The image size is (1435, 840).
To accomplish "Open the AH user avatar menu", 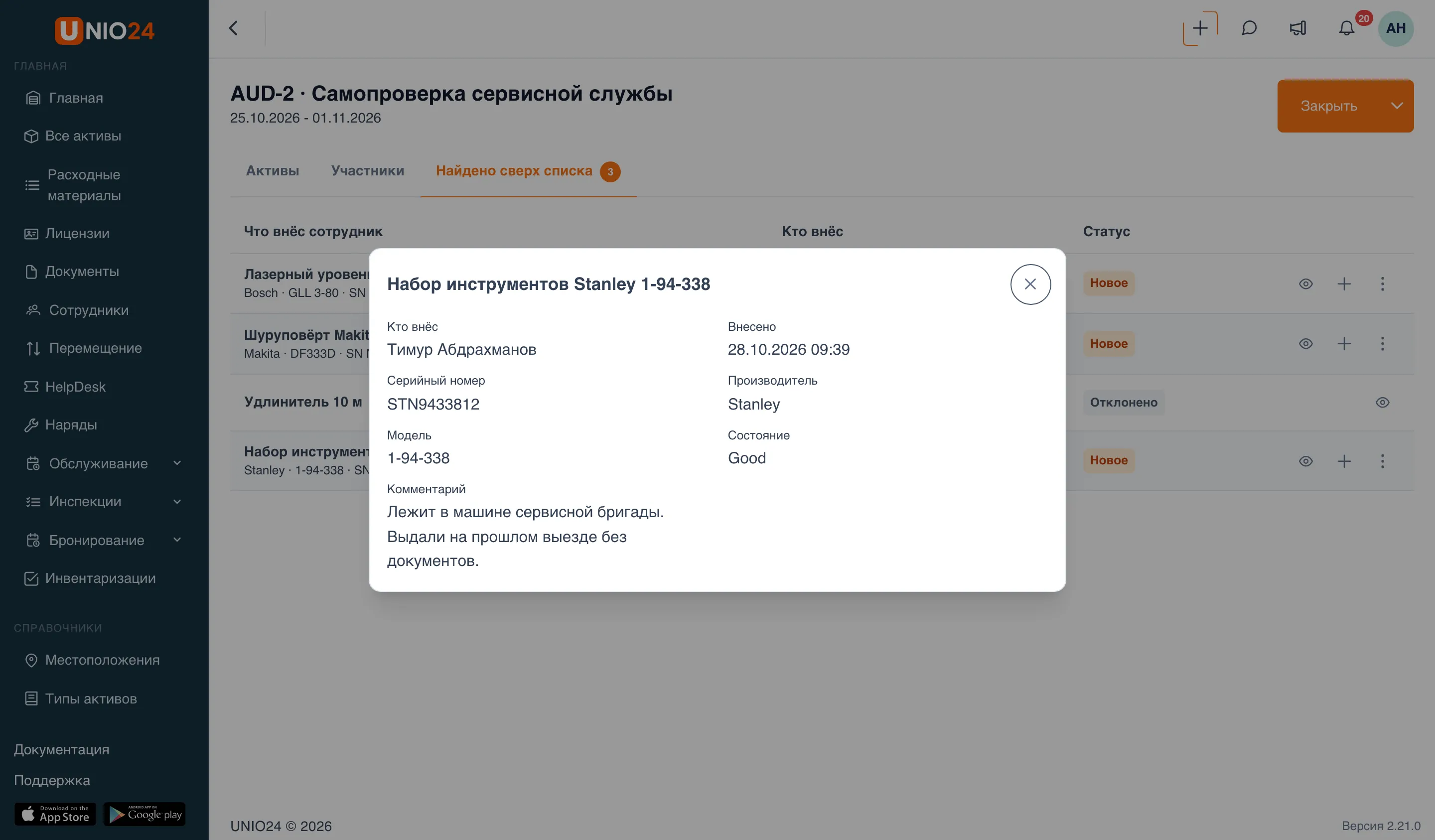I will pyautogui.click(x=1396, y=28).
